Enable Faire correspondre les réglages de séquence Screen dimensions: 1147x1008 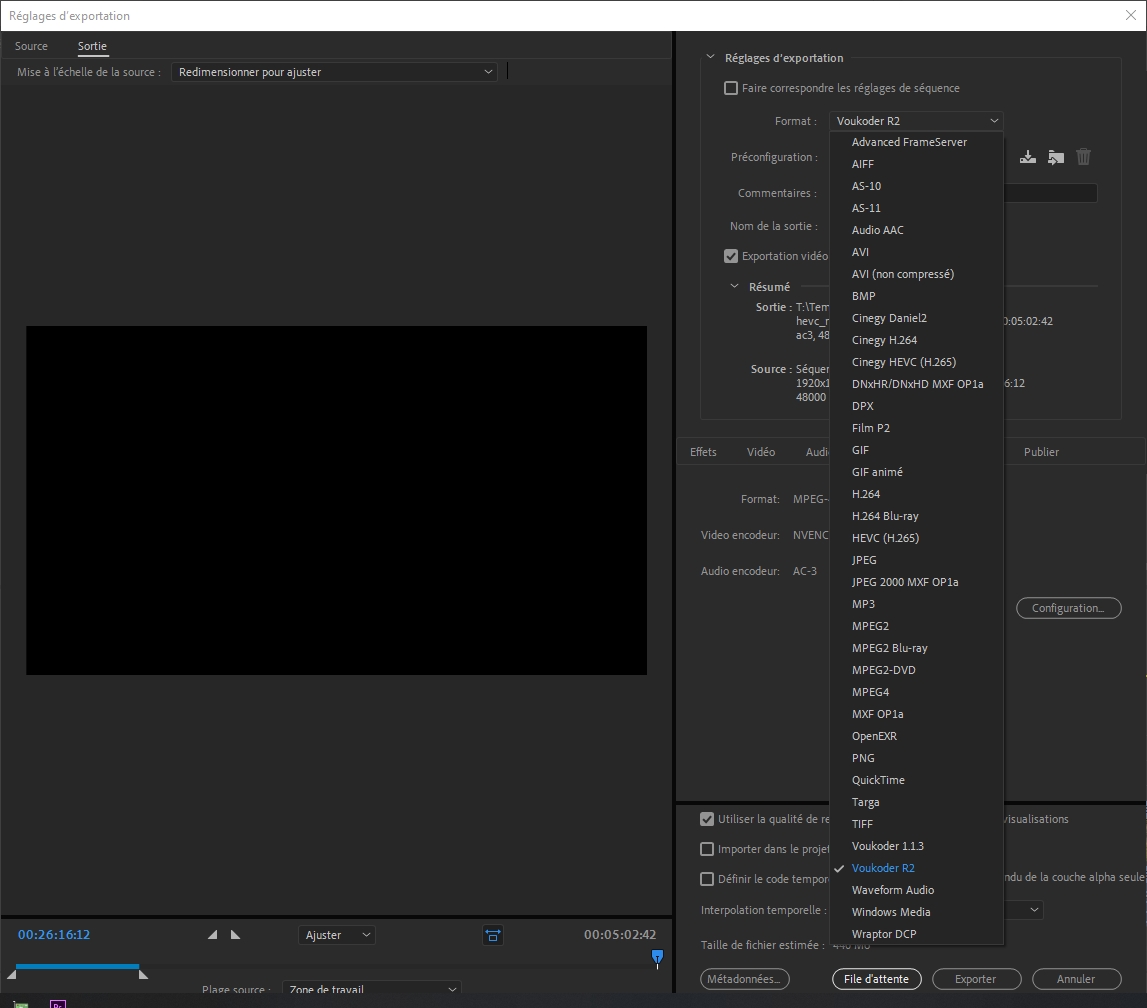pos(731,89)
